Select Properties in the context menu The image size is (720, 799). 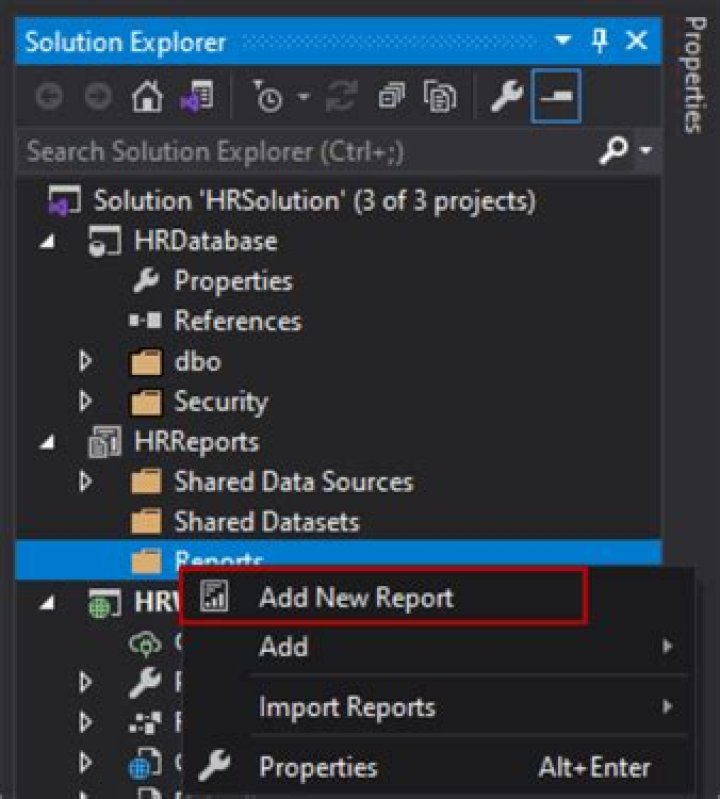318,767
